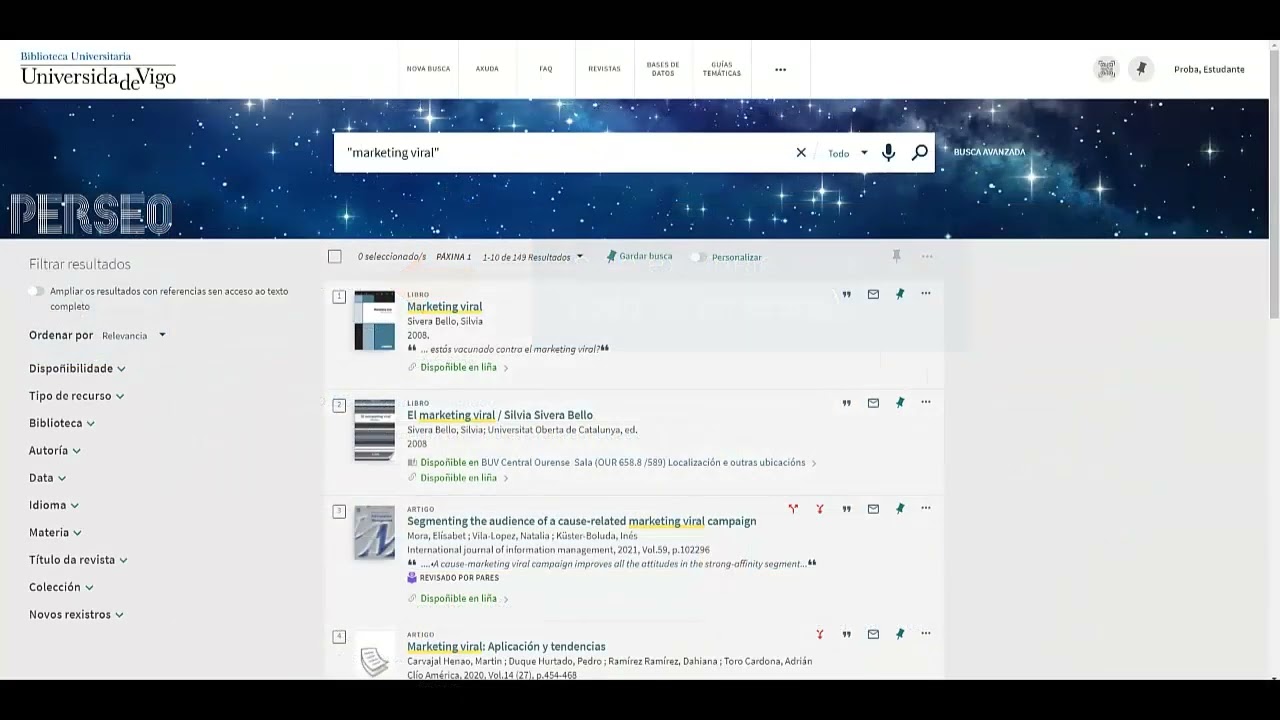1280x720 pixels.
Task: Cite the Aplicación y tendencias article
Action: 846,634
